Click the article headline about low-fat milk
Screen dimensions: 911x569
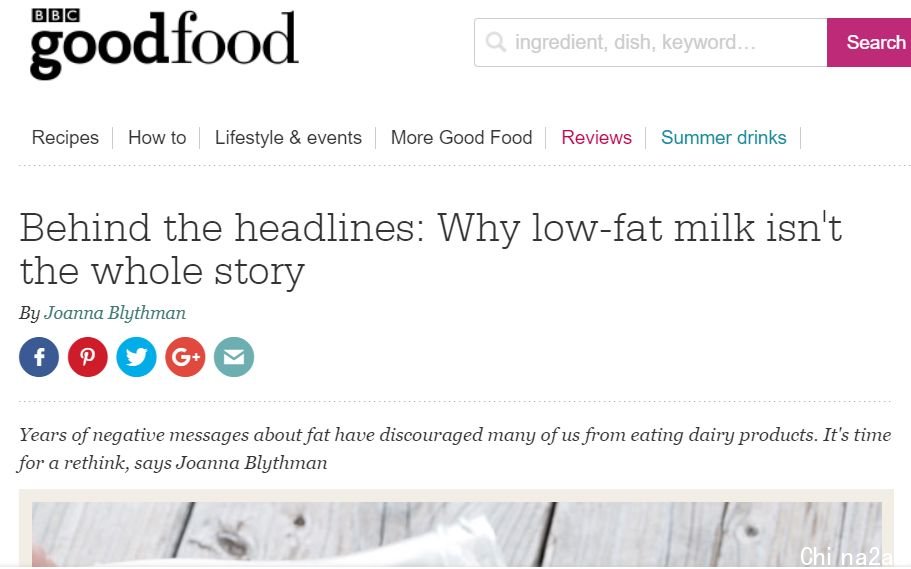pos(431,249)
